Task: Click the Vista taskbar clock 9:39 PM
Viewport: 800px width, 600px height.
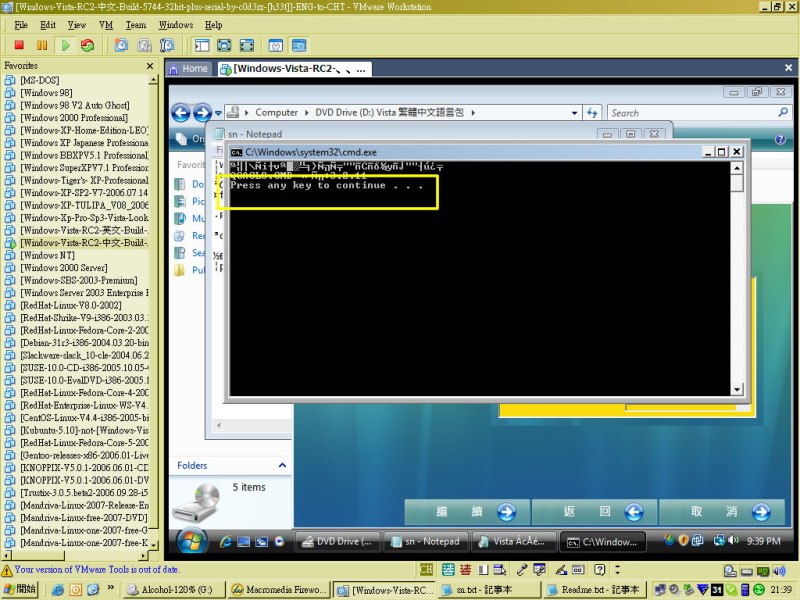Action: point(763,541)
